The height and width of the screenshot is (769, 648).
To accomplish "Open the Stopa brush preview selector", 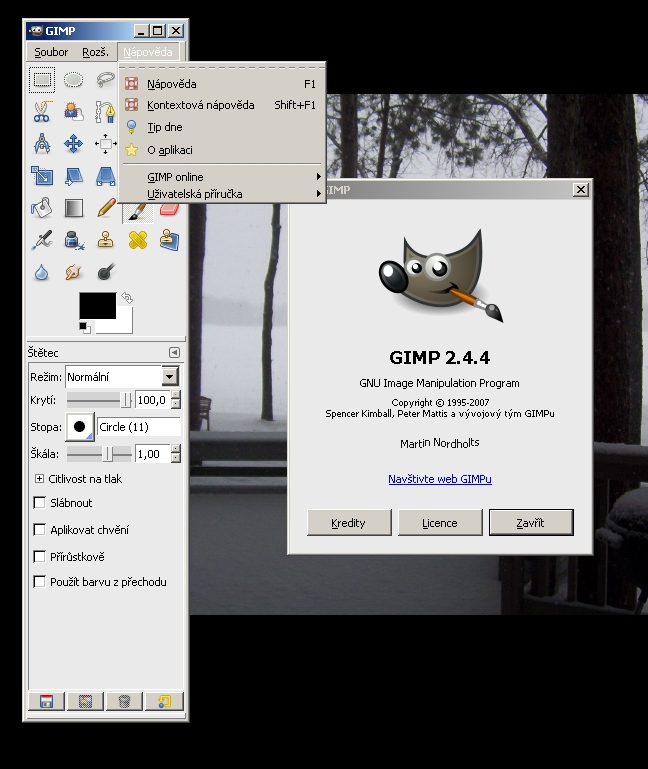I will click(79, 427).
